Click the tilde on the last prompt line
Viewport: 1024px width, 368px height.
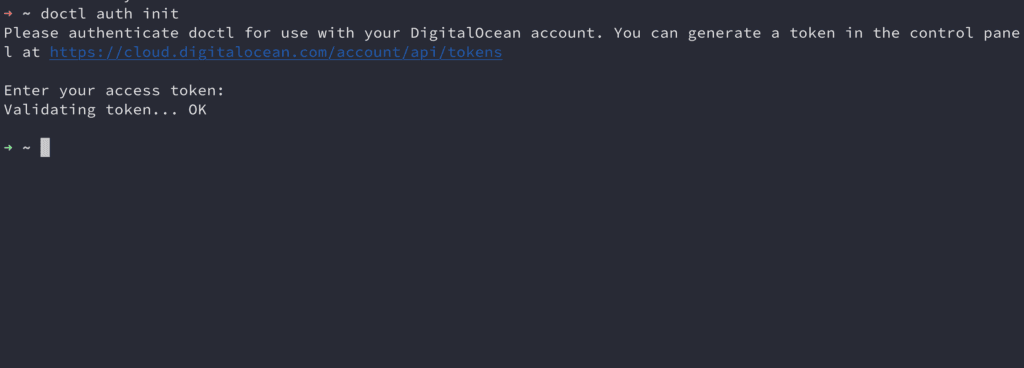click(x=27, y=148)
